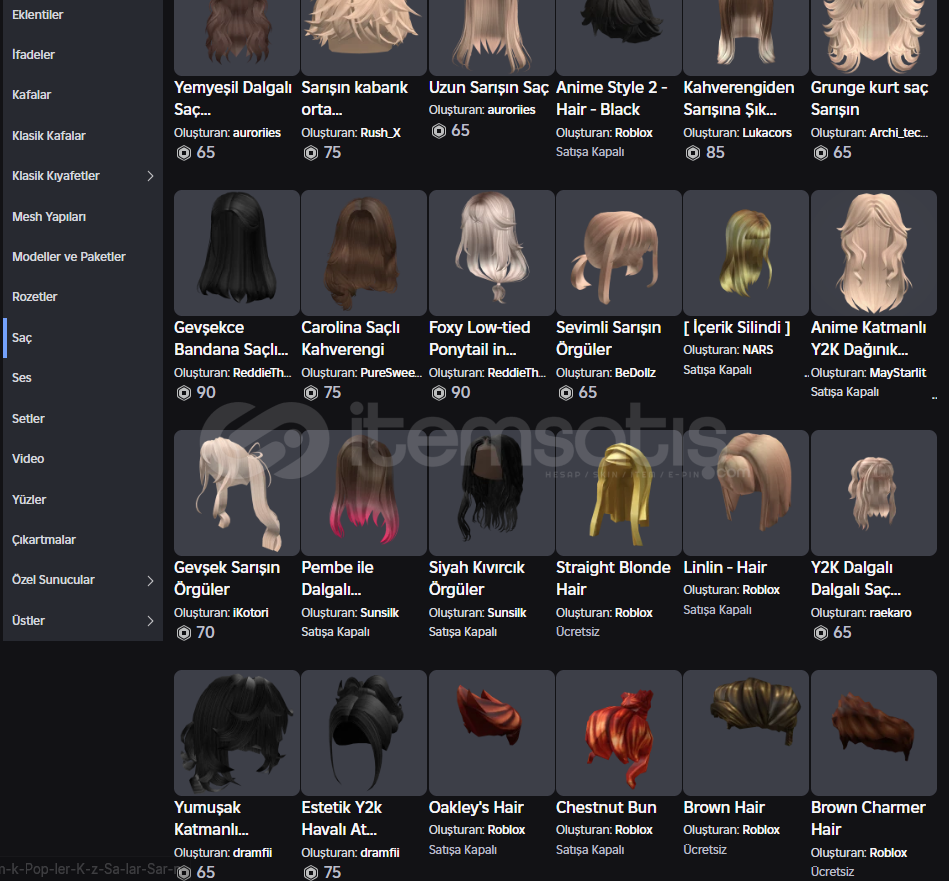Open creator raekaro profile link

click(891, 613)
